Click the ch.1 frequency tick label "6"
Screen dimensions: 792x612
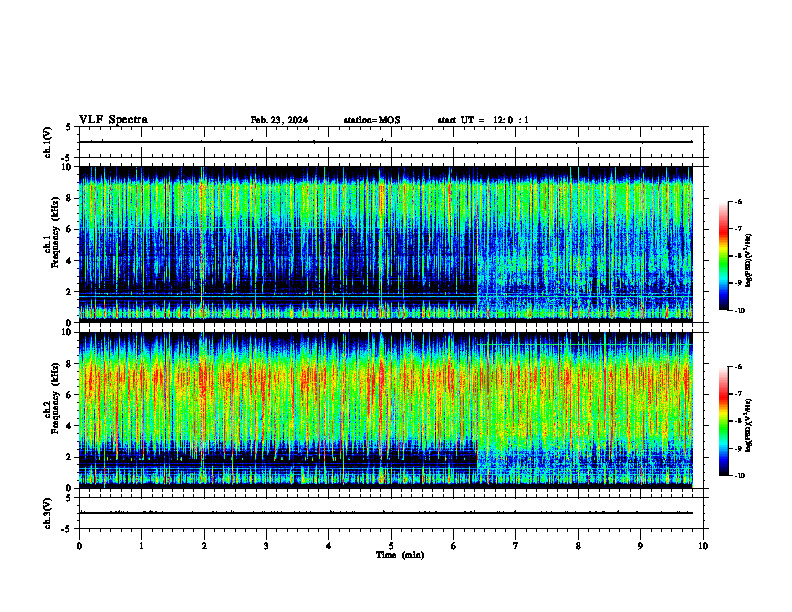69,230
